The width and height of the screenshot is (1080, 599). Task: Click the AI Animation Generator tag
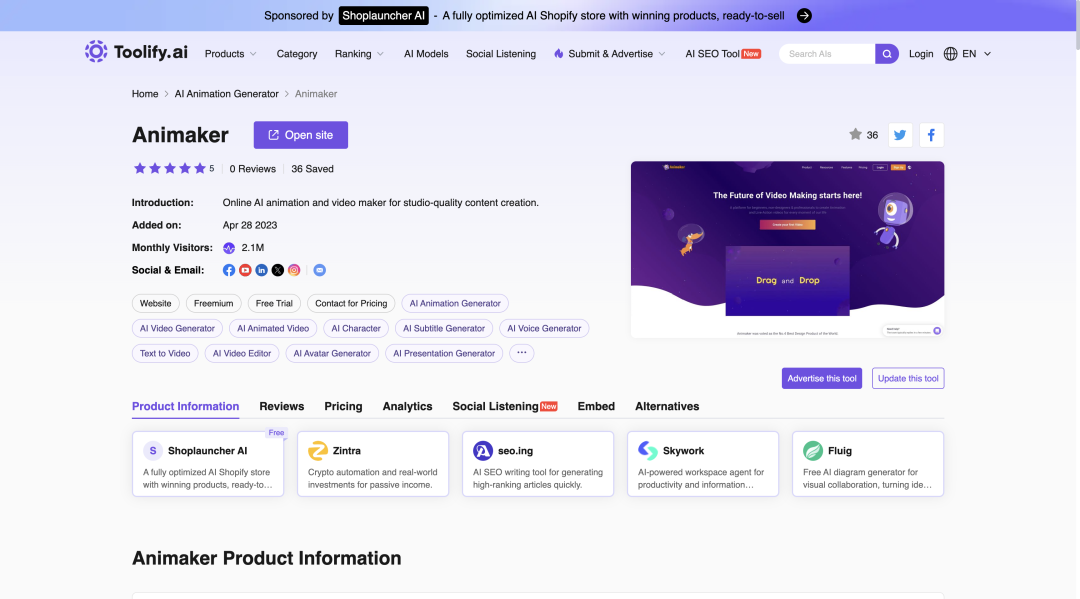tap(455, 303)
